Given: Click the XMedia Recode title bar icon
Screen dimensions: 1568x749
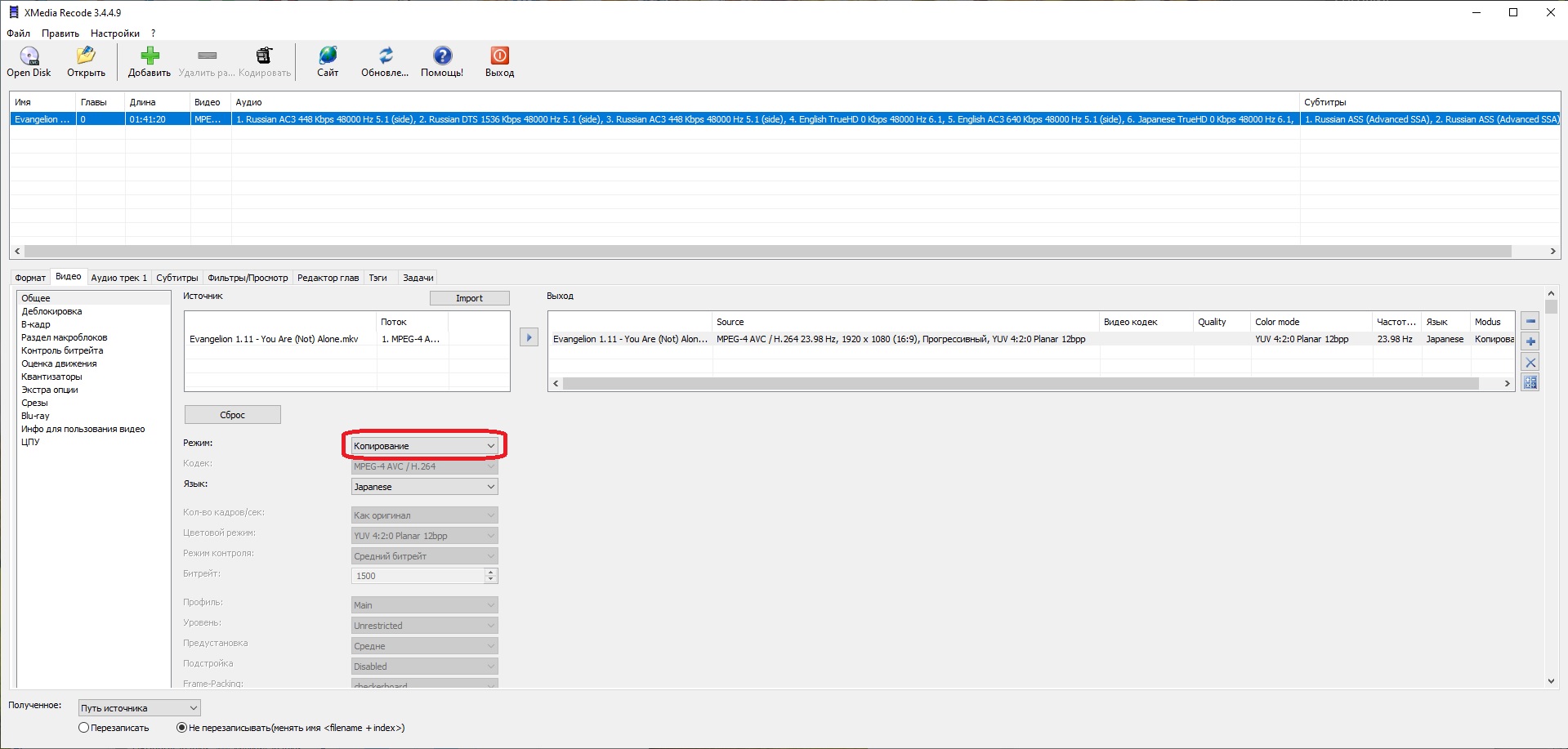Looking at the screenshot, I should (x=13, y=12).
